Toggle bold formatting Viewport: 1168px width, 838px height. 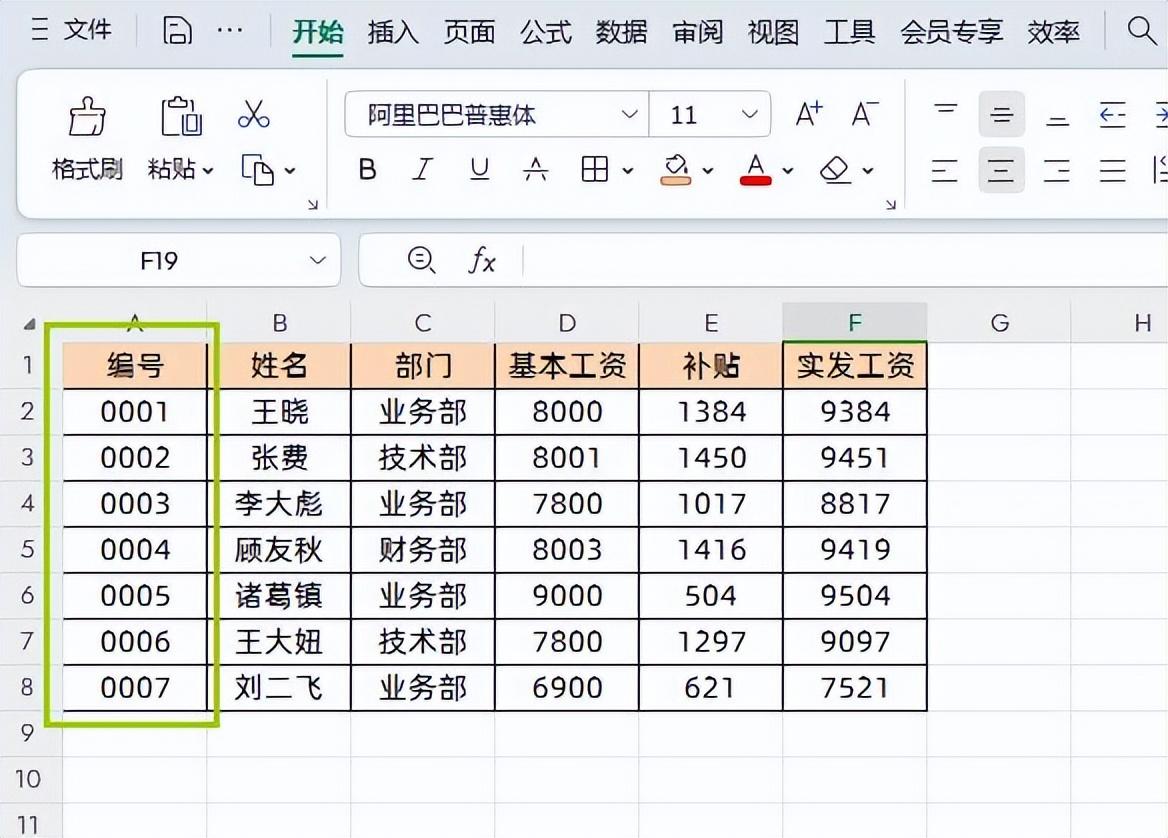[367, 170]
